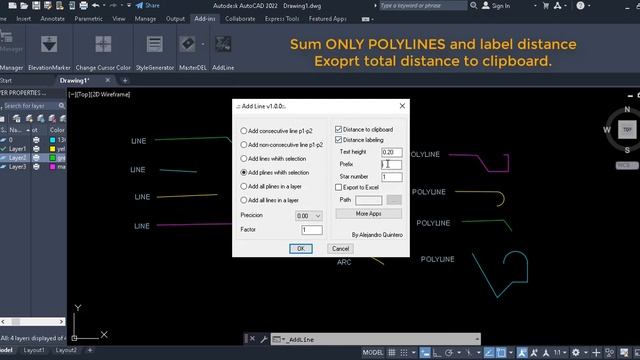
Task: Open the StyleGenerator add-in
Action: [155, 44]
